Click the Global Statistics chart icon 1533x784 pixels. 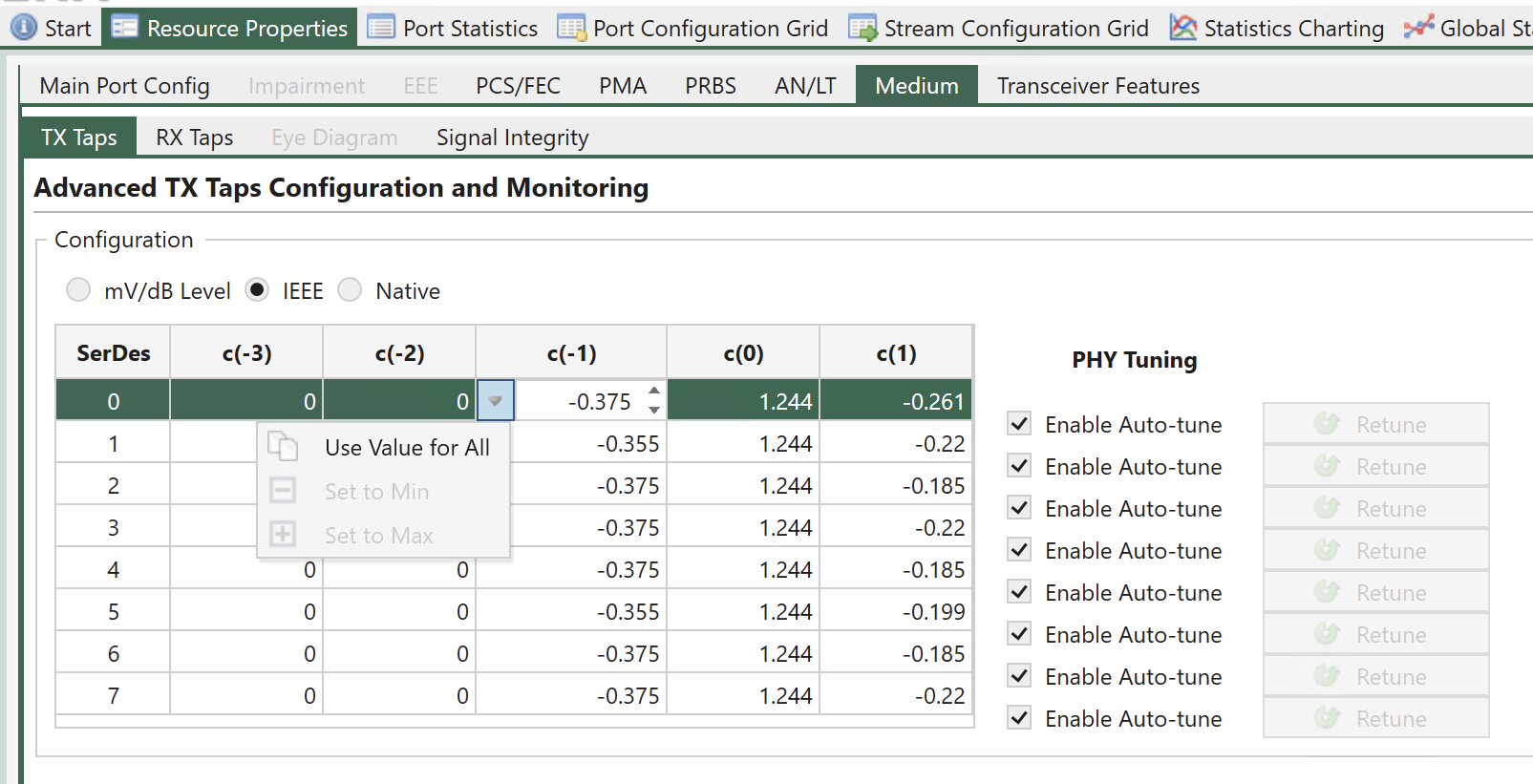pos(1418,28)
